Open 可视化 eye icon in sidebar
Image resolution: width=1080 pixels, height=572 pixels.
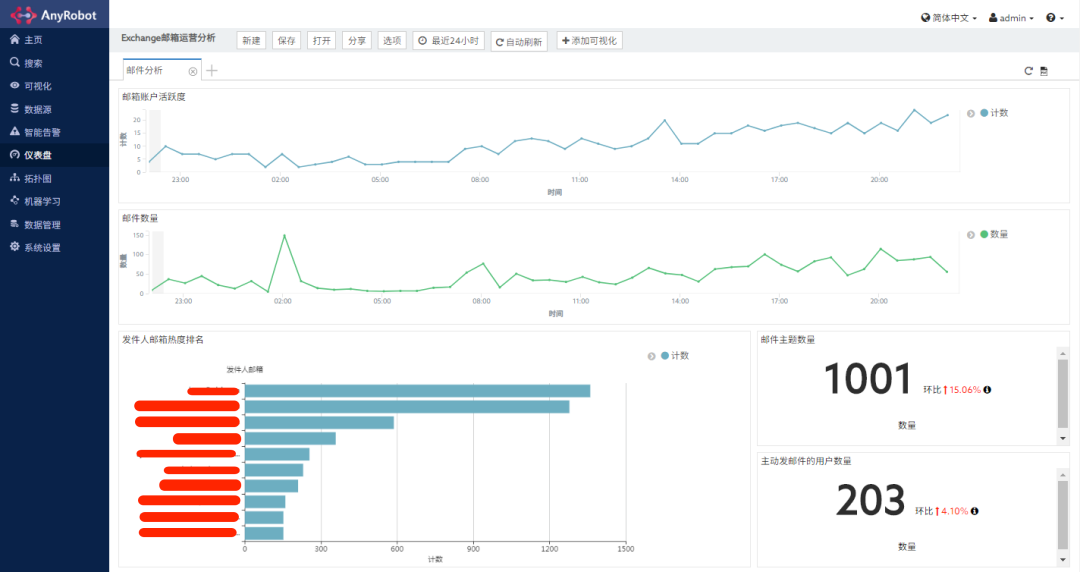click(x=14, y=85)
